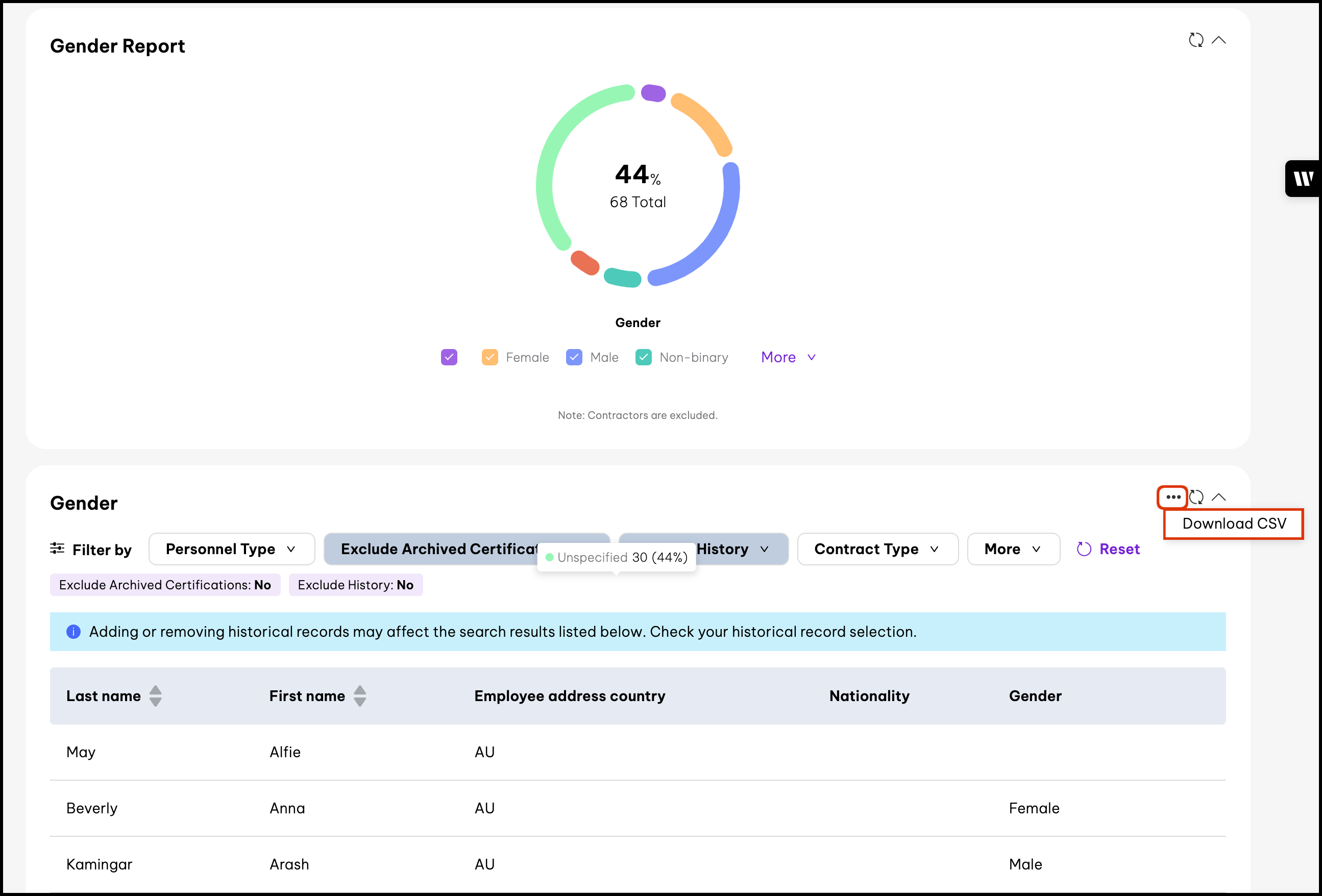
Task: Toggle the unlabeled purple legend checkbox
Action: pyautogui.click(x=449, y=357)
